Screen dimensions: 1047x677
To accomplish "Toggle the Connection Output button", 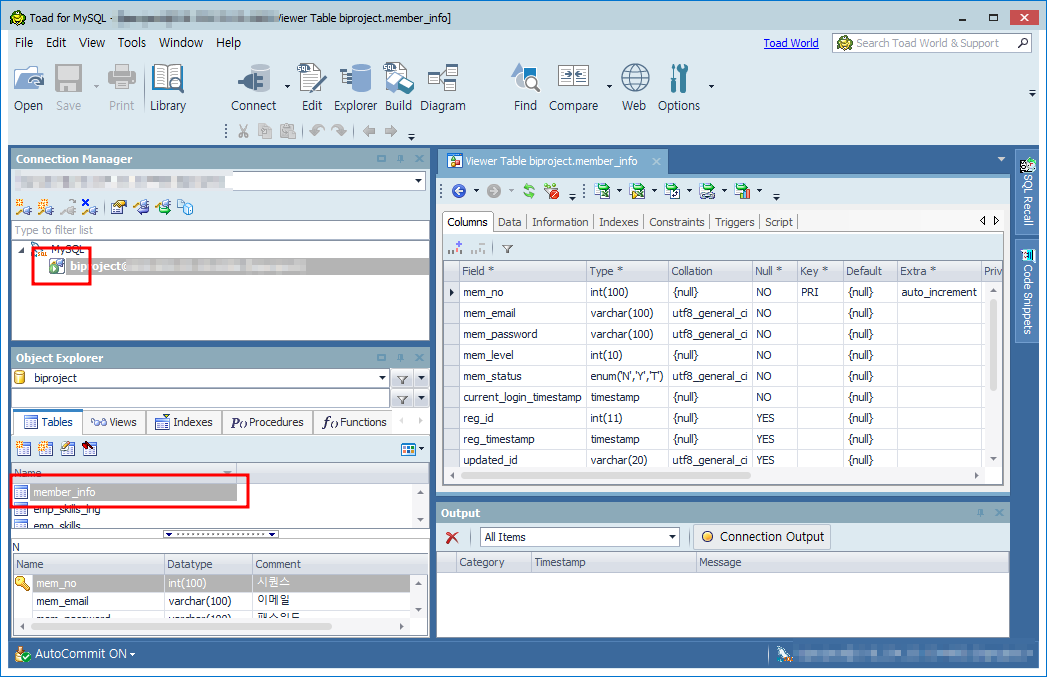I will pyautogui.click(x=763, y=537).
